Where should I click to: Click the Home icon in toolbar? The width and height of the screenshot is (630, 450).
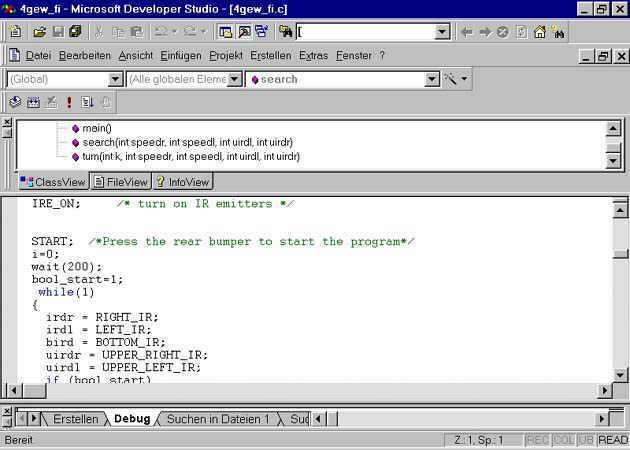click(x=540, y=32)
